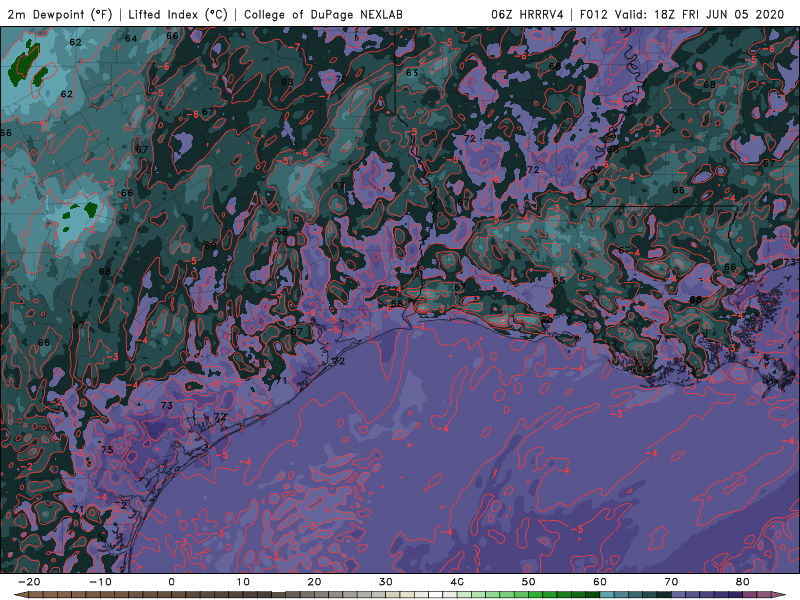Image resolution: width=800 pixels, height=600 pixels.
Task: Click the "F012 Valid: 18Z FRI JUN 05 2020" text
Action: coord(682,15)
